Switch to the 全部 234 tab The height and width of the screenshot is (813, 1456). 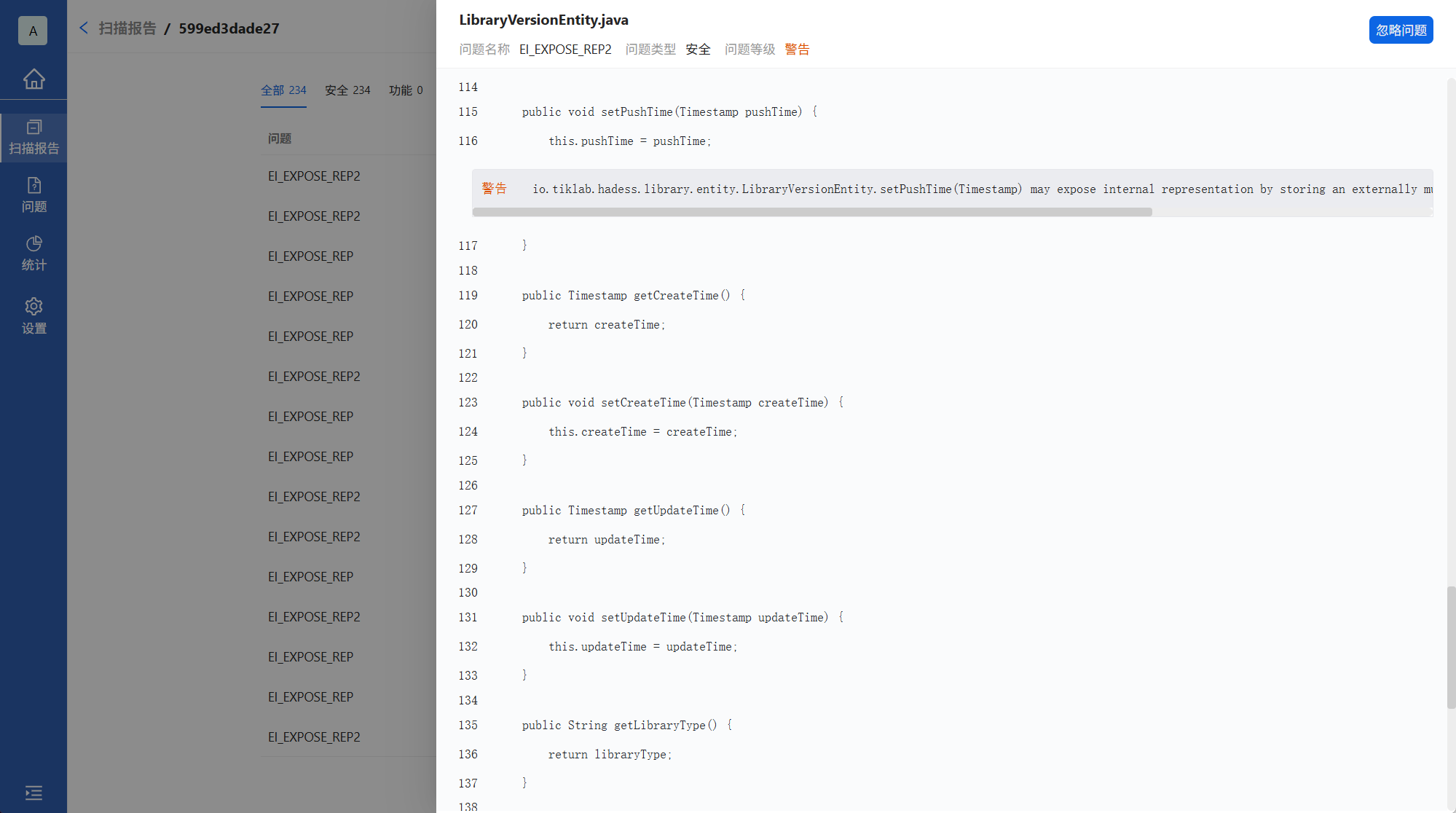click(x=283, y=90)
